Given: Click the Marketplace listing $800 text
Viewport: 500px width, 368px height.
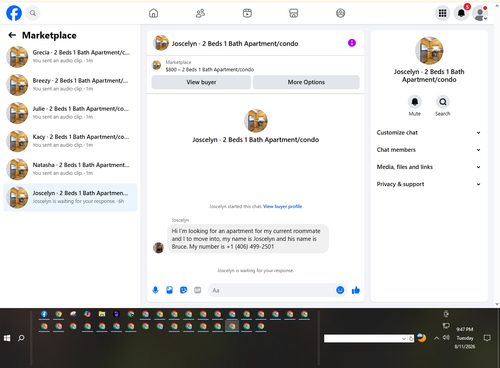Looking at the screenshot, I should pyautogui.click(x=210, y=70).
